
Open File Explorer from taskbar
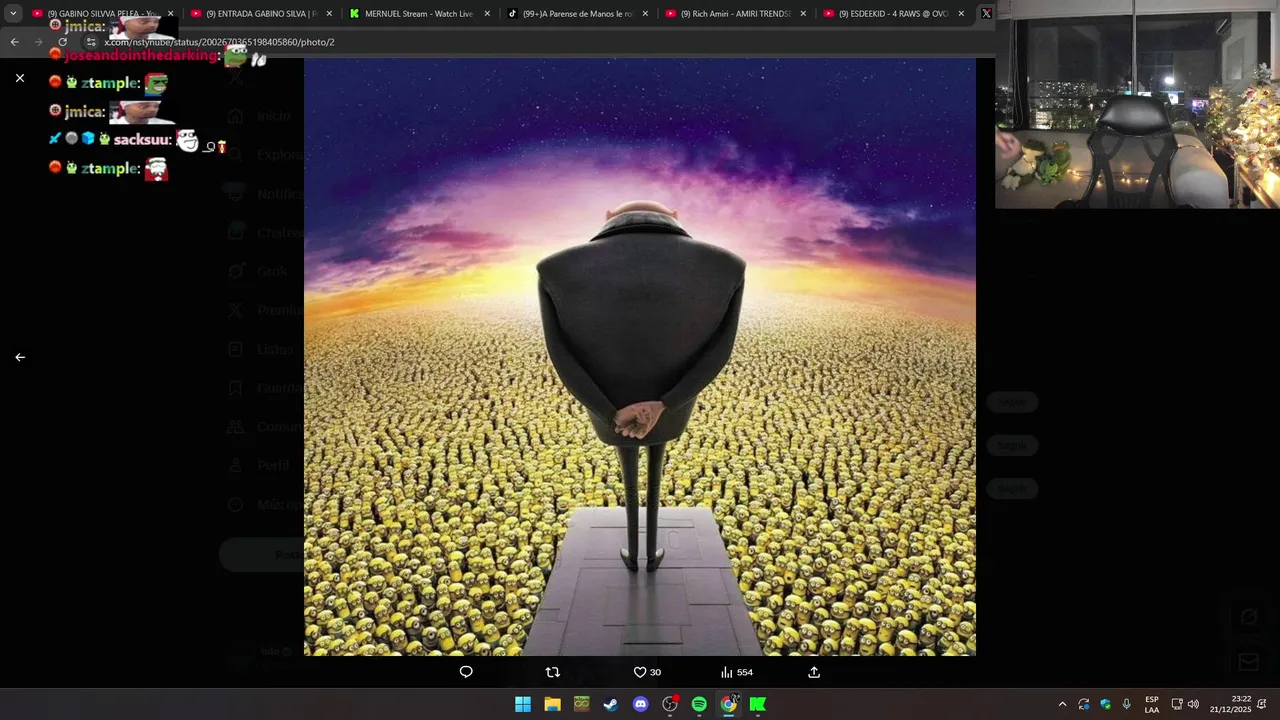coord(552,704)
